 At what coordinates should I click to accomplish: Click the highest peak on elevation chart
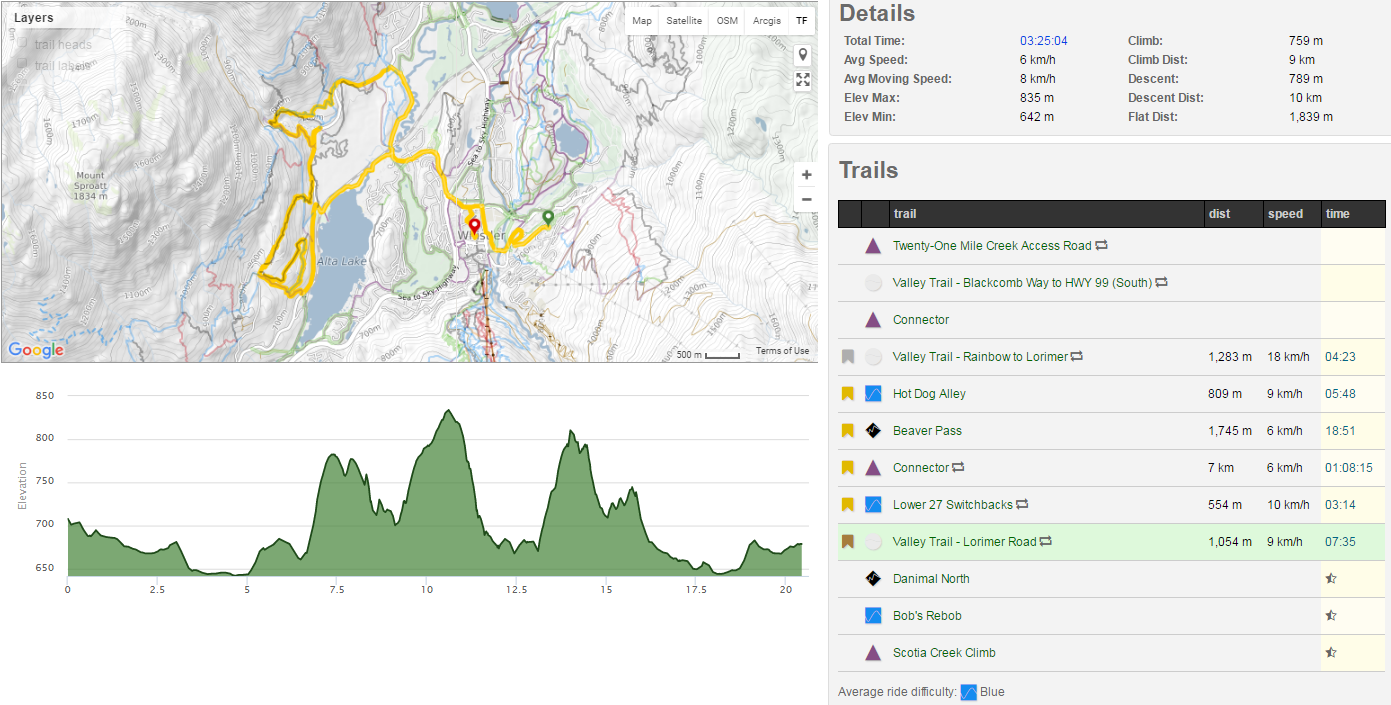pyautogui.click(x=449, y=411)
